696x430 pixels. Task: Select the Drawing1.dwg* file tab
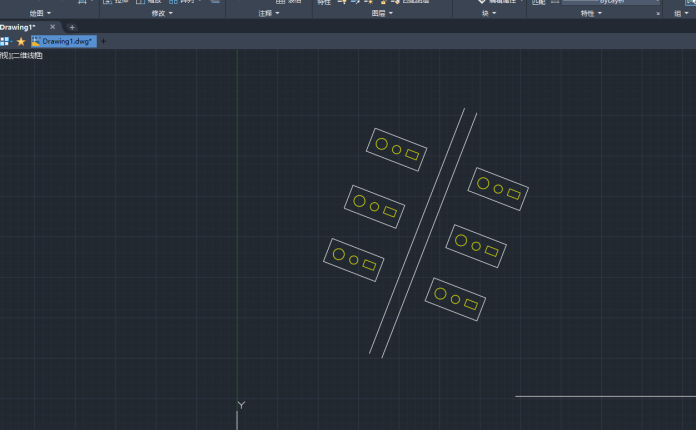63,41
